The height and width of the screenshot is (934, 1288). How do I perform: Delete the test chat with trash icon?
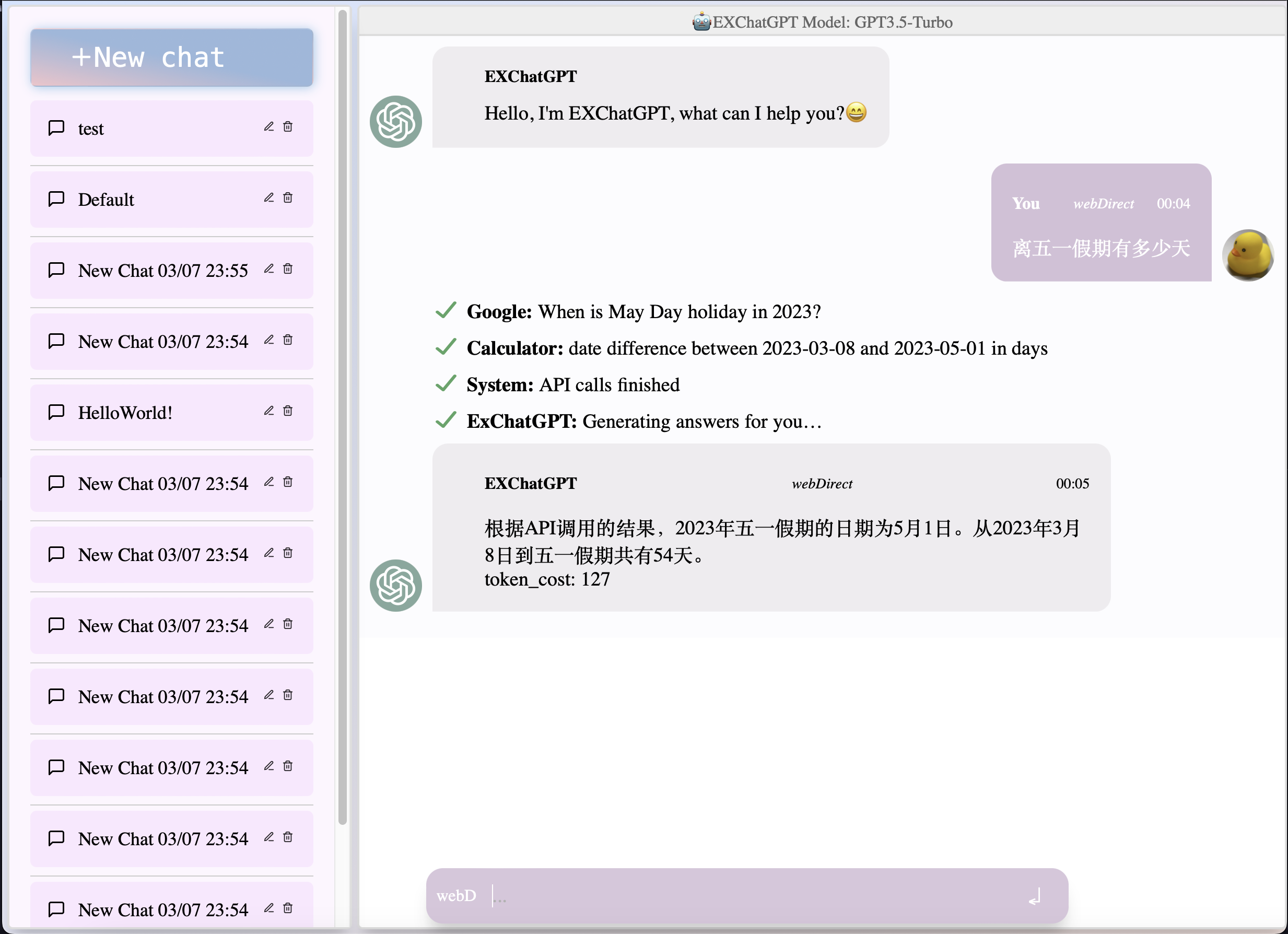pyautogui.click(x=288, y=127)
